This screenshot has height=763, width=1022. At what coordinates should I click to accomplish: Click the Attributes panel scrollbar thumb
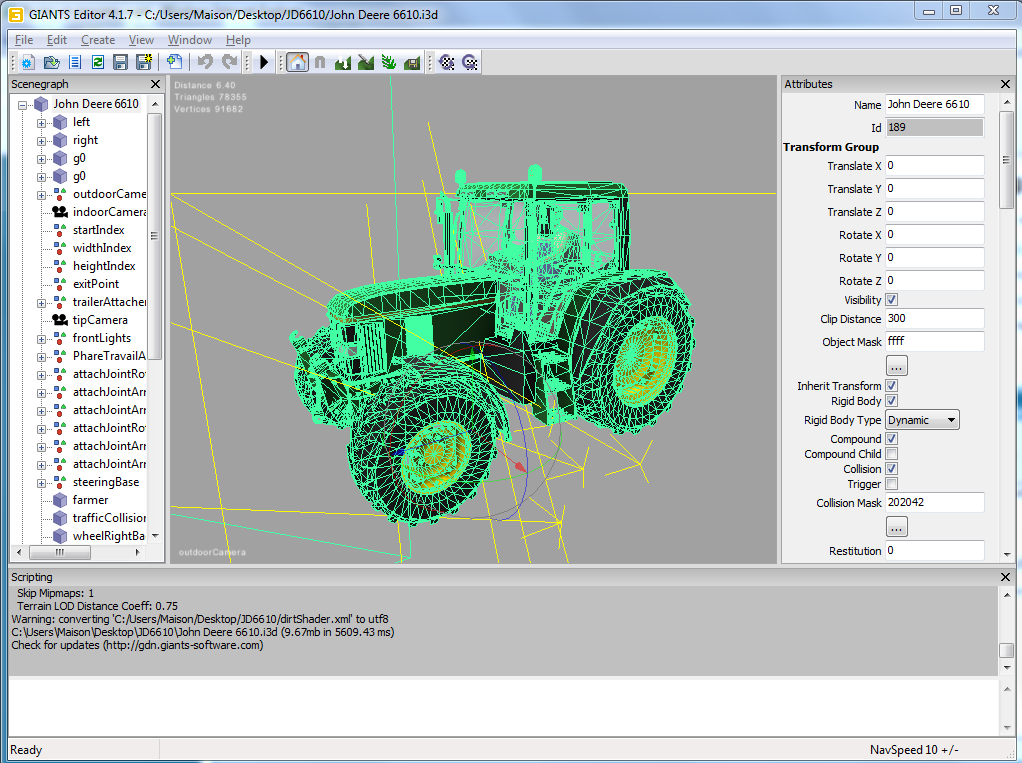pos(1007,160)
